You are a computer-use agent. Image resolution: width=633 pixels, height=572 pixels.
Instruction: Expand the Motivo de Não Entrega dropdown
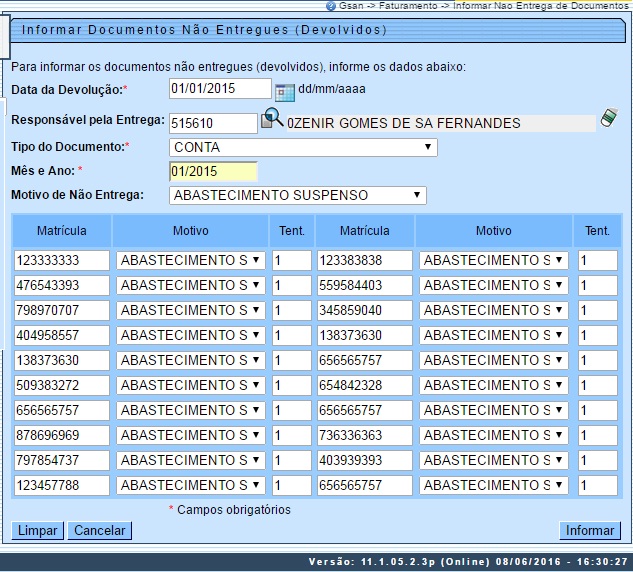pos(298,195)
